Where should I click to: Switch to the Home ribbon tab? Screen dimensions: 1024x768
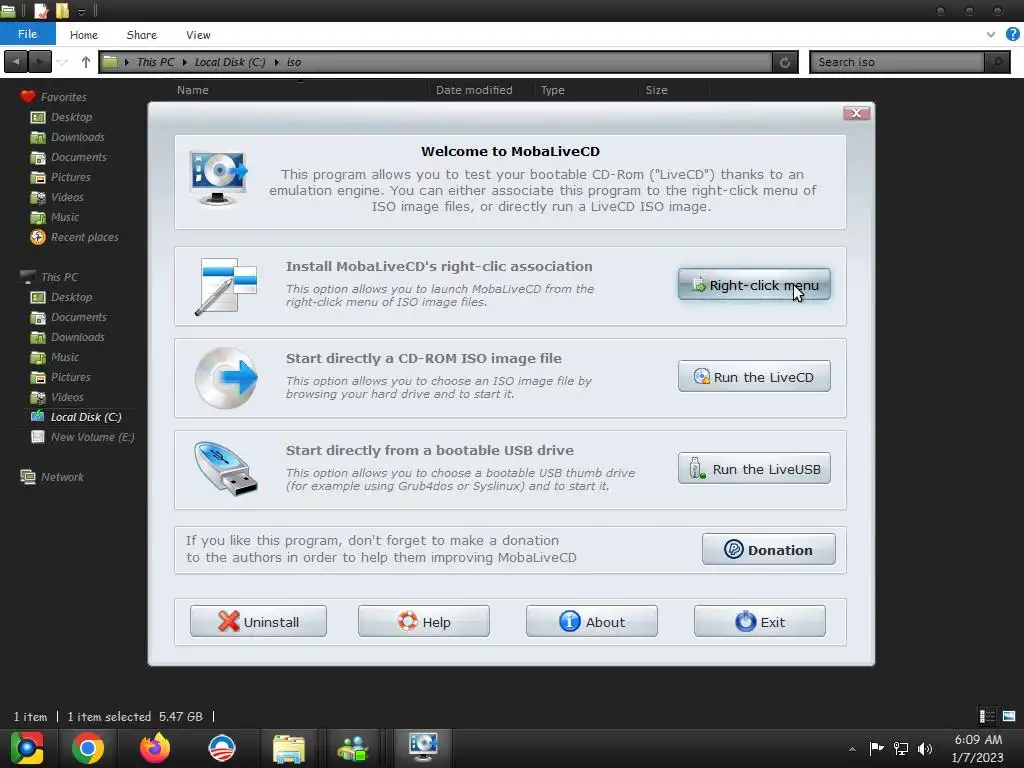point(84,35)
